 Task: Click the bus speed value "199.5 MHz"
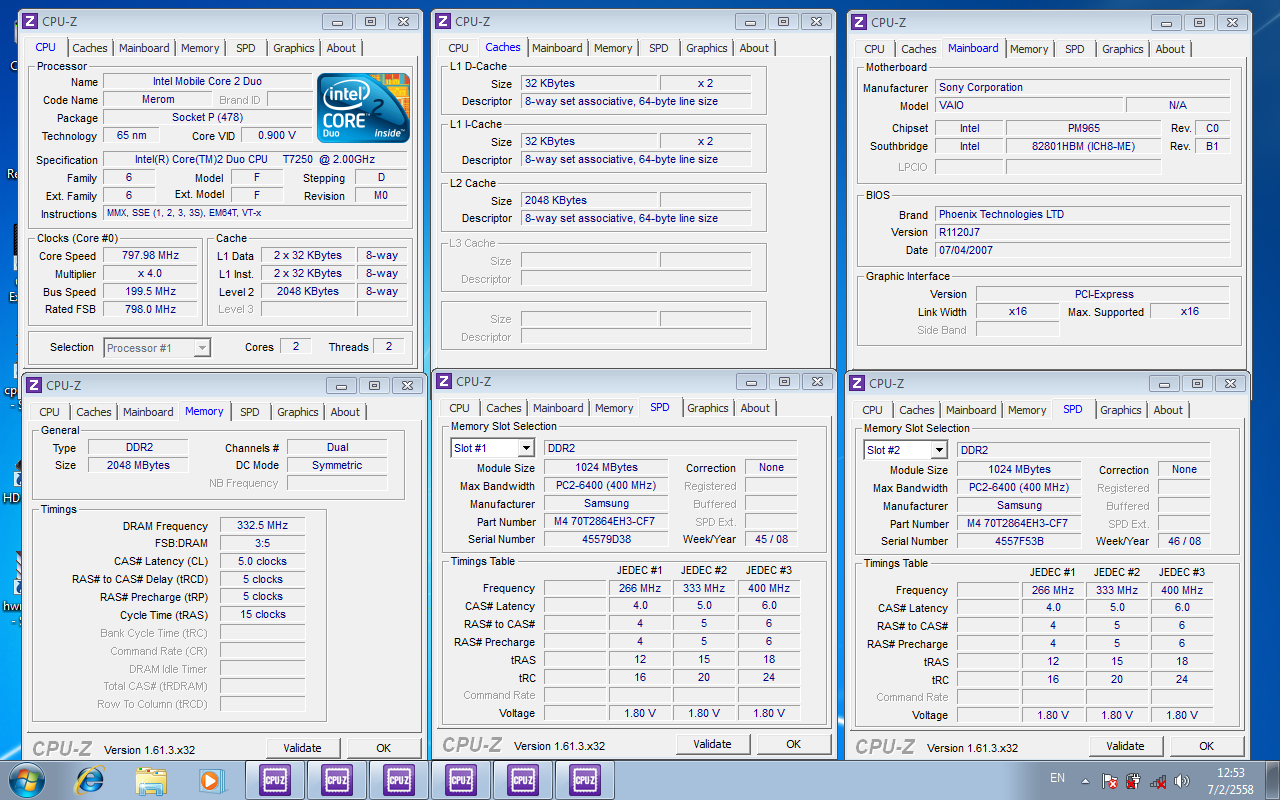click(x=151, y=291)
